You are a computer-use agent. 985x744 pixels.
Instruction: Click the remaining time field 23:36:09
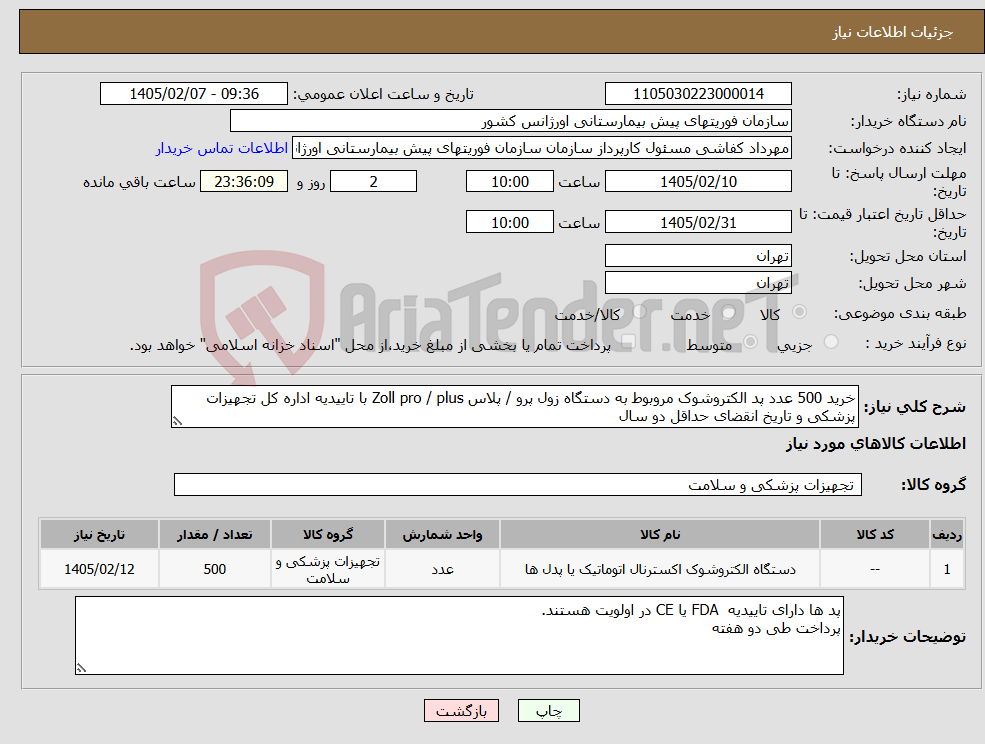pos(244,182)
